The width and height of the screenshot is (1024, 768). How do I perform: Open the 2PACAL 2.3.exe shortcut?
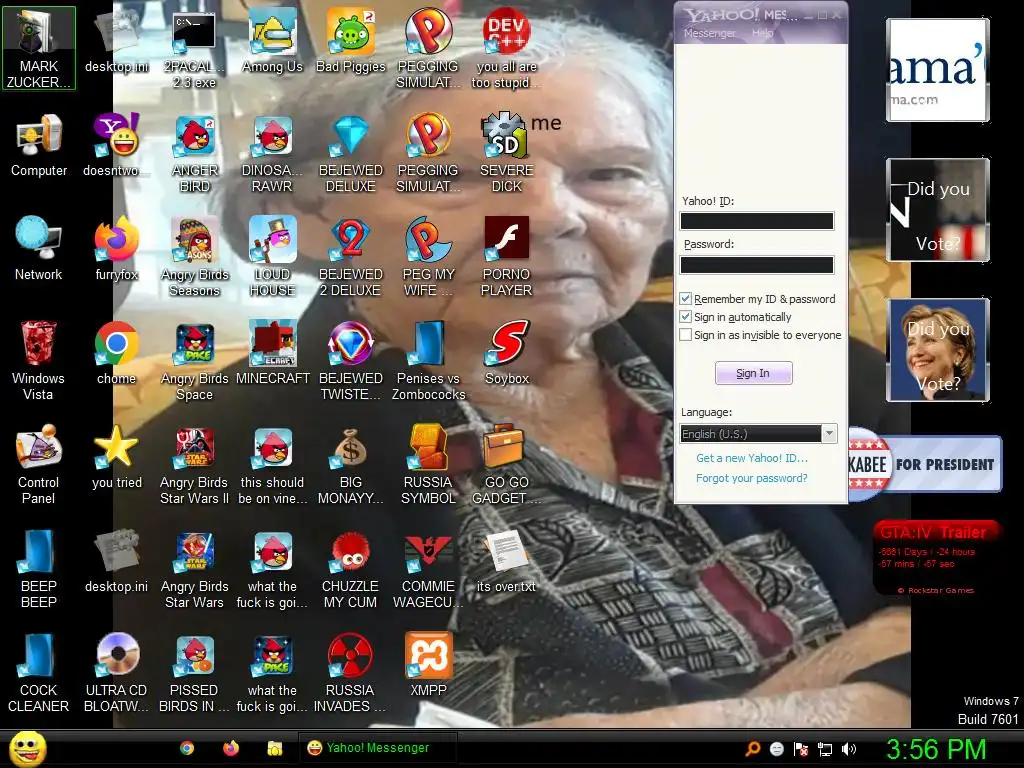click(195, 50)
